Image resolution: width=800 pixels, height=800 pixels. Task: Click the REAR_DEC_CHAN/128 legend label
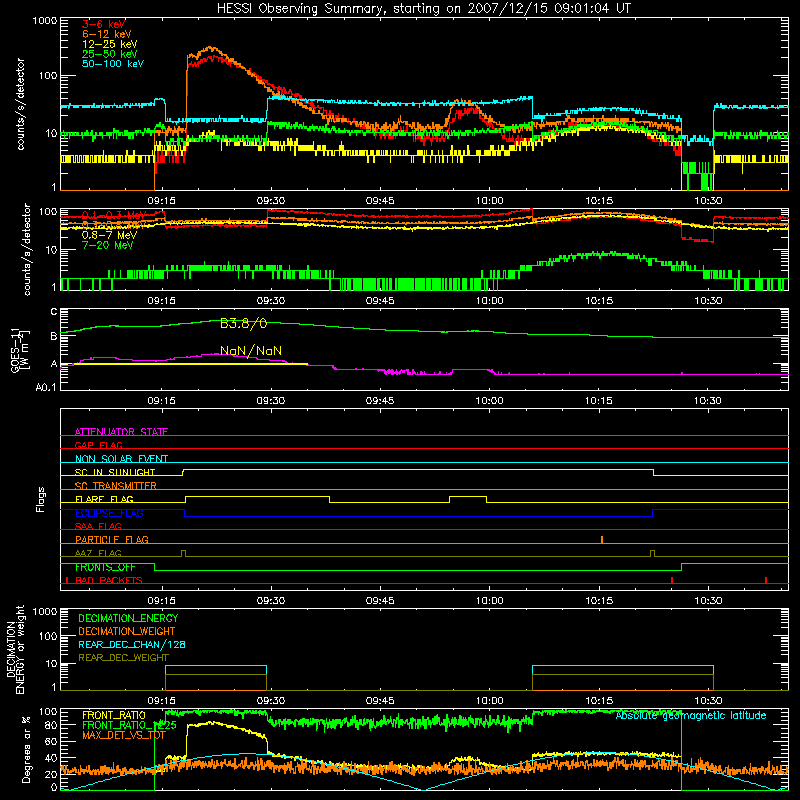click(x=132, y=645)
